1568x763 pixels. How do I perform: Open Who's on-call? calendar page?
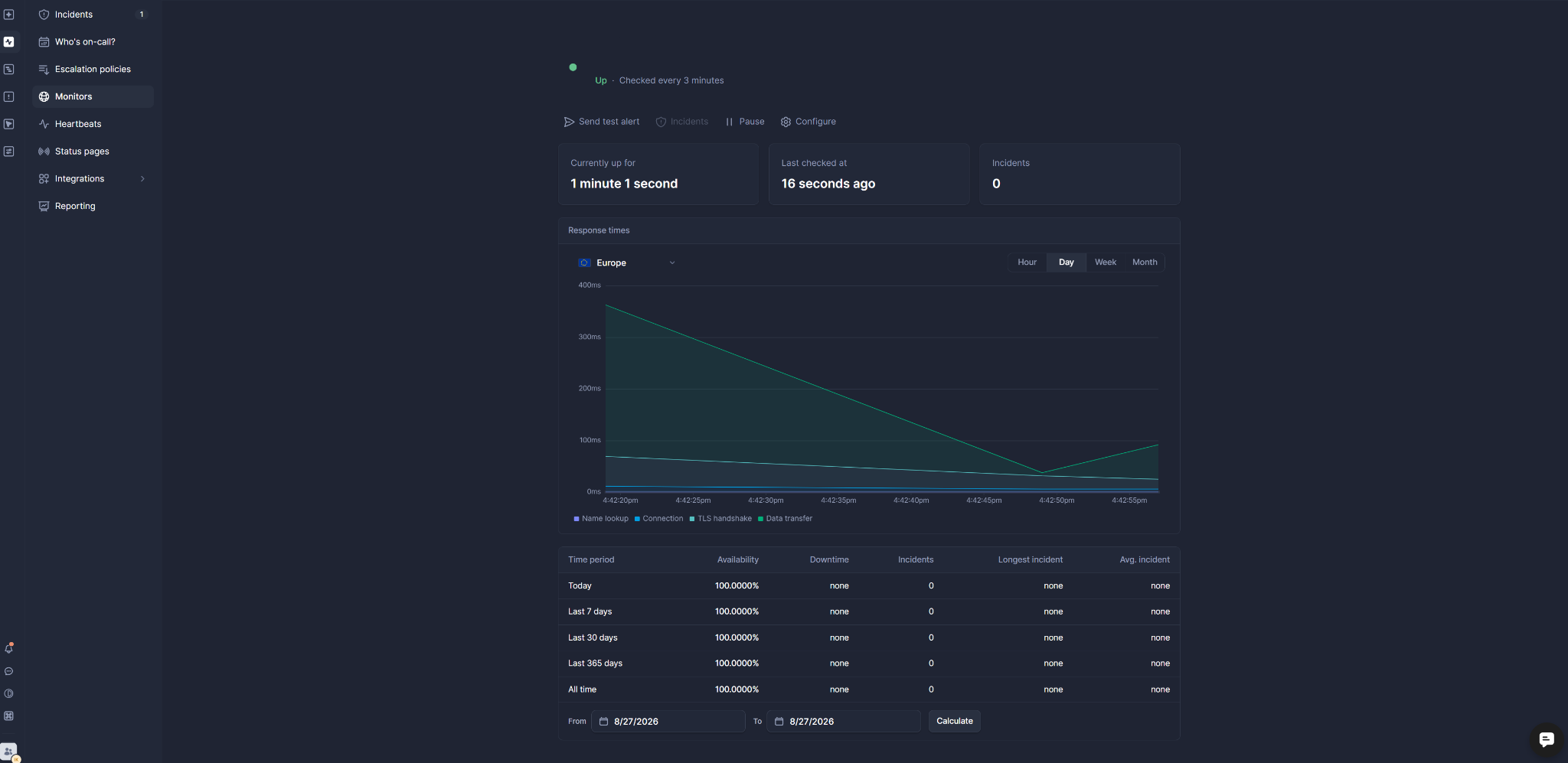pyautogui.click(x=93, y=42)
